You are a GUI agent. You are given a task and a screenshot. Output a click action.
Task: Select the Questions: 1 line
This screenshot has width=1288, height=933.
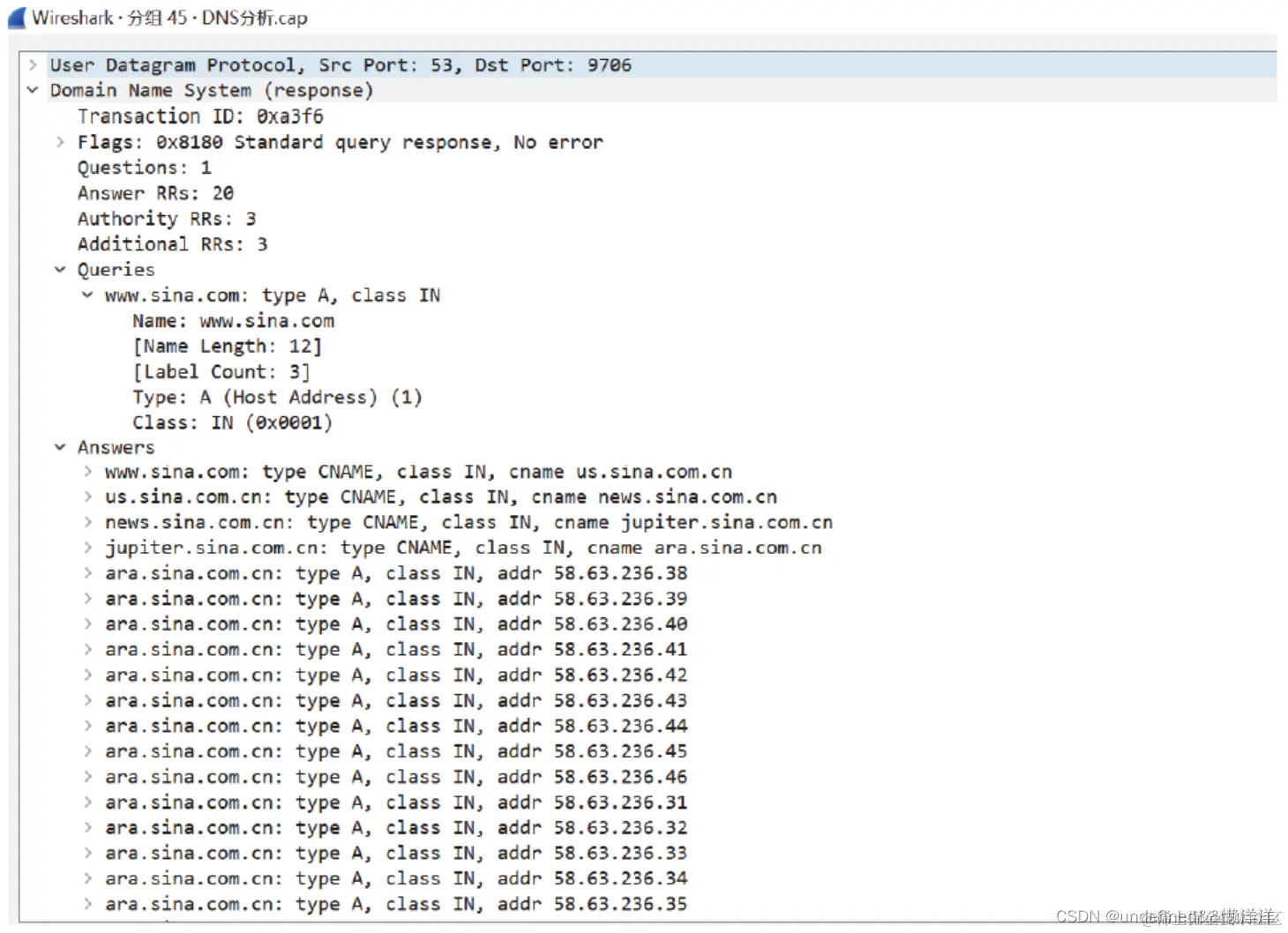[x=145, y=168]
